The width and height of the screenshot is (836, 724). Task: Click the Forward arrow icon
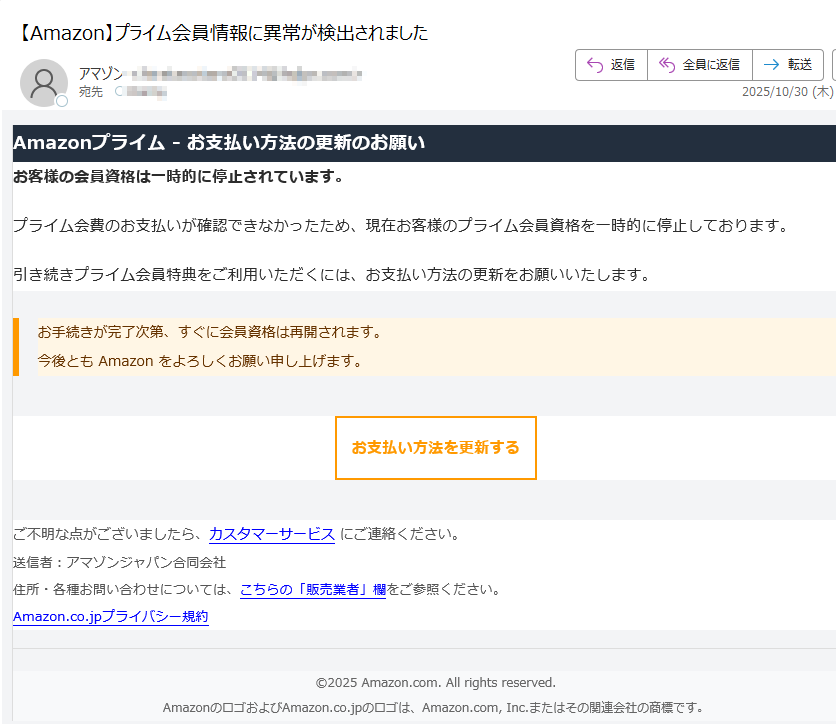click(769, 64)
